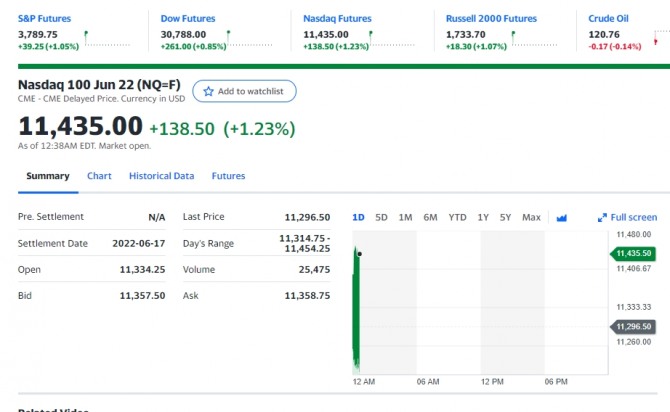Open the Russell 2000 Futures link
The width and height of the screenshot is (670, 412).
(x=491, y=18)
